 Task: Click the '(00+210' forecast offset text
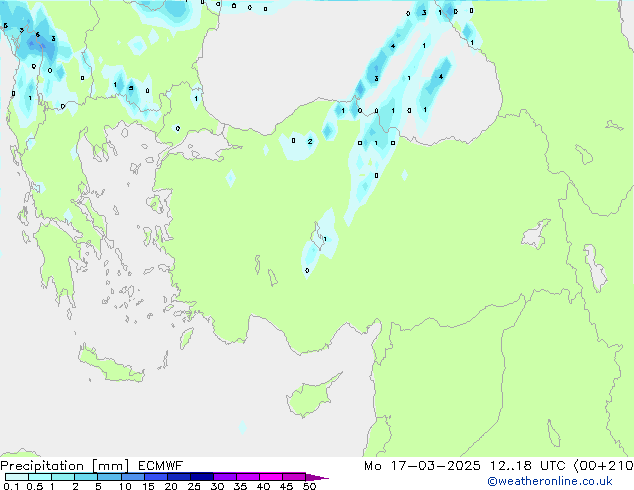click(604, 466)
